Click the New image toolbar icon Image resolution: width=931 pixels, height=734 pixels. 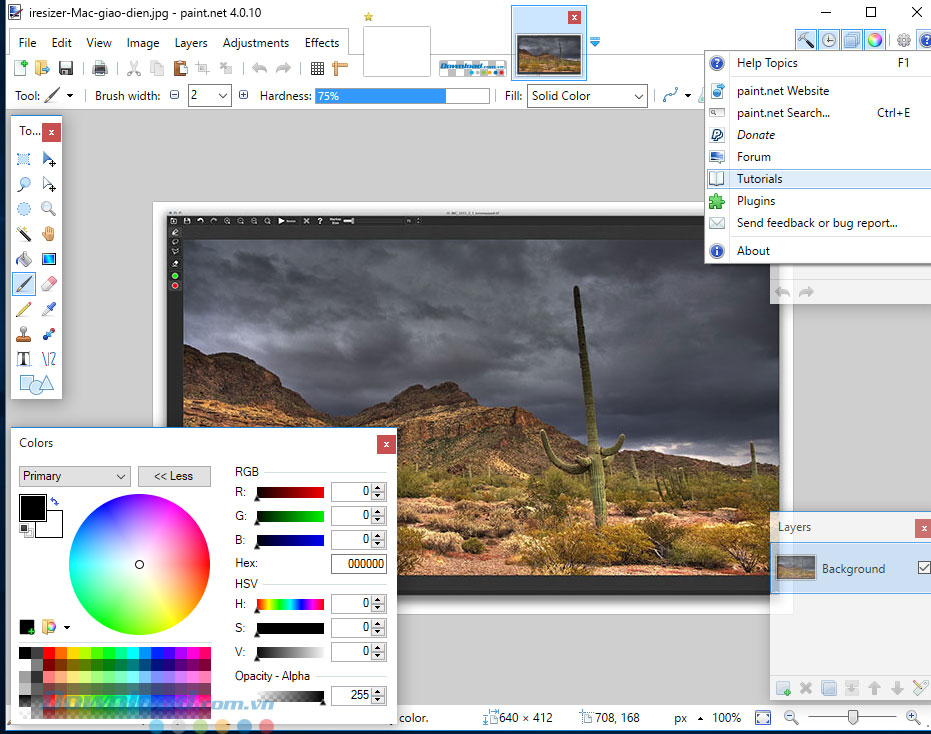(x=21, y=68)
